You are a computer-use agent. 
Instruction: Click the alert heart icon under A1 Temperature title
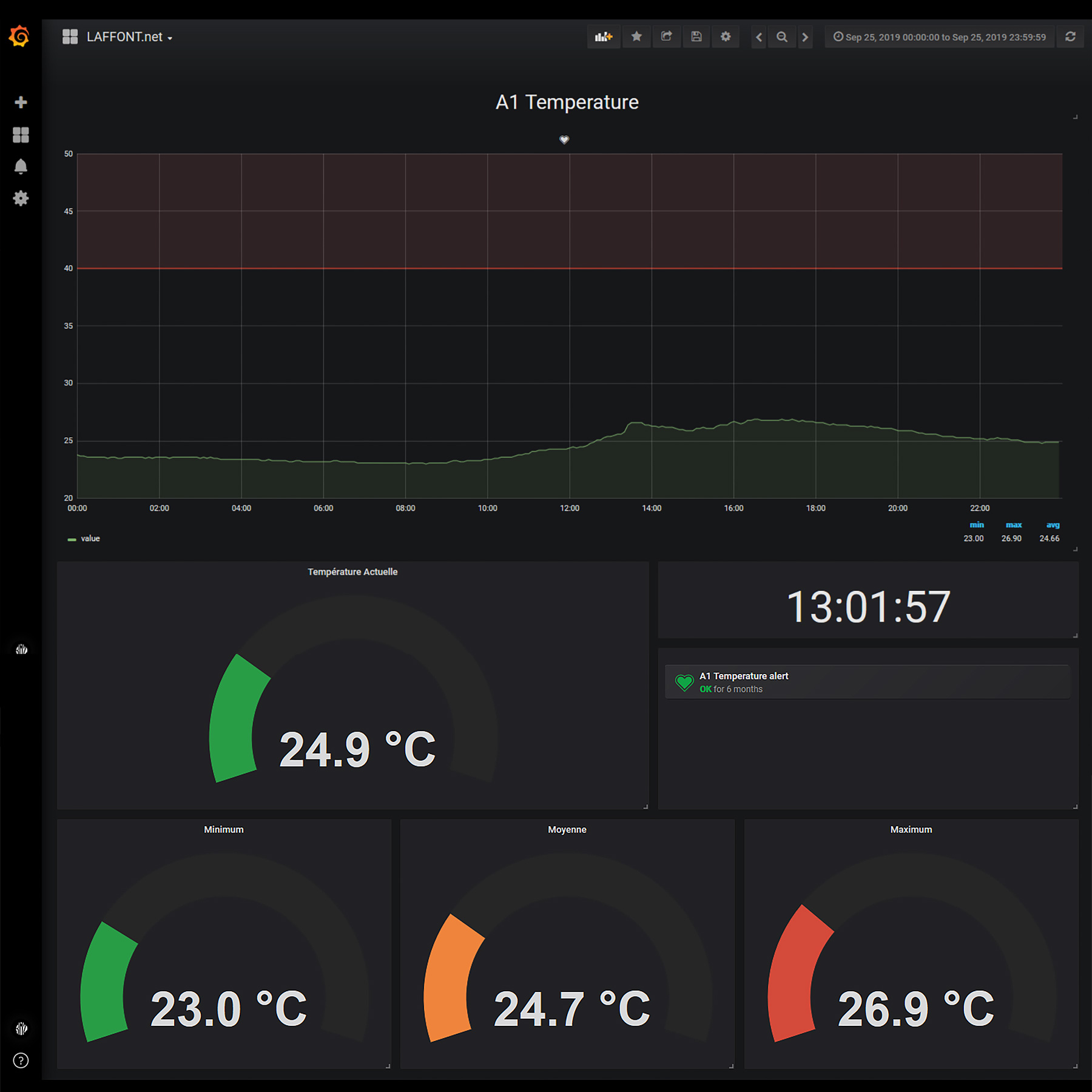pyautogui.click(x=564, y=140)
